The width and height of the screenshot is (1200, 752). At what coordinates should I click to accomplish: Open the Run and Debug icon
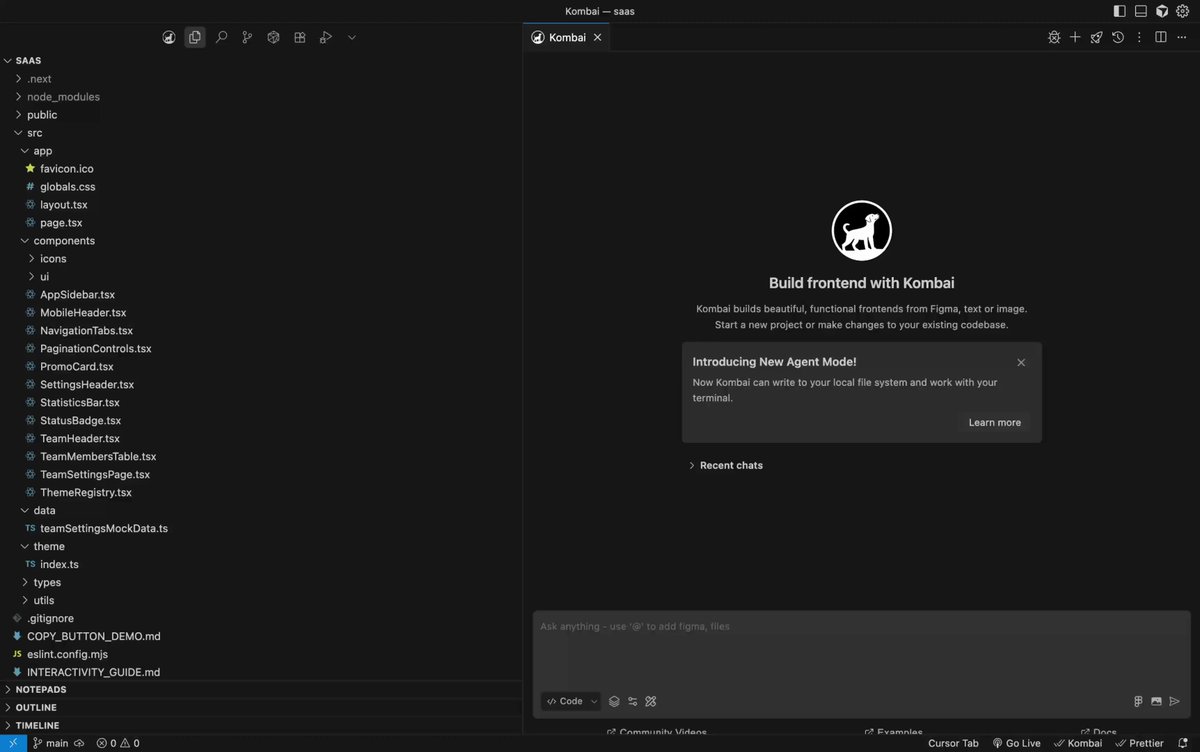coord(325,37)
